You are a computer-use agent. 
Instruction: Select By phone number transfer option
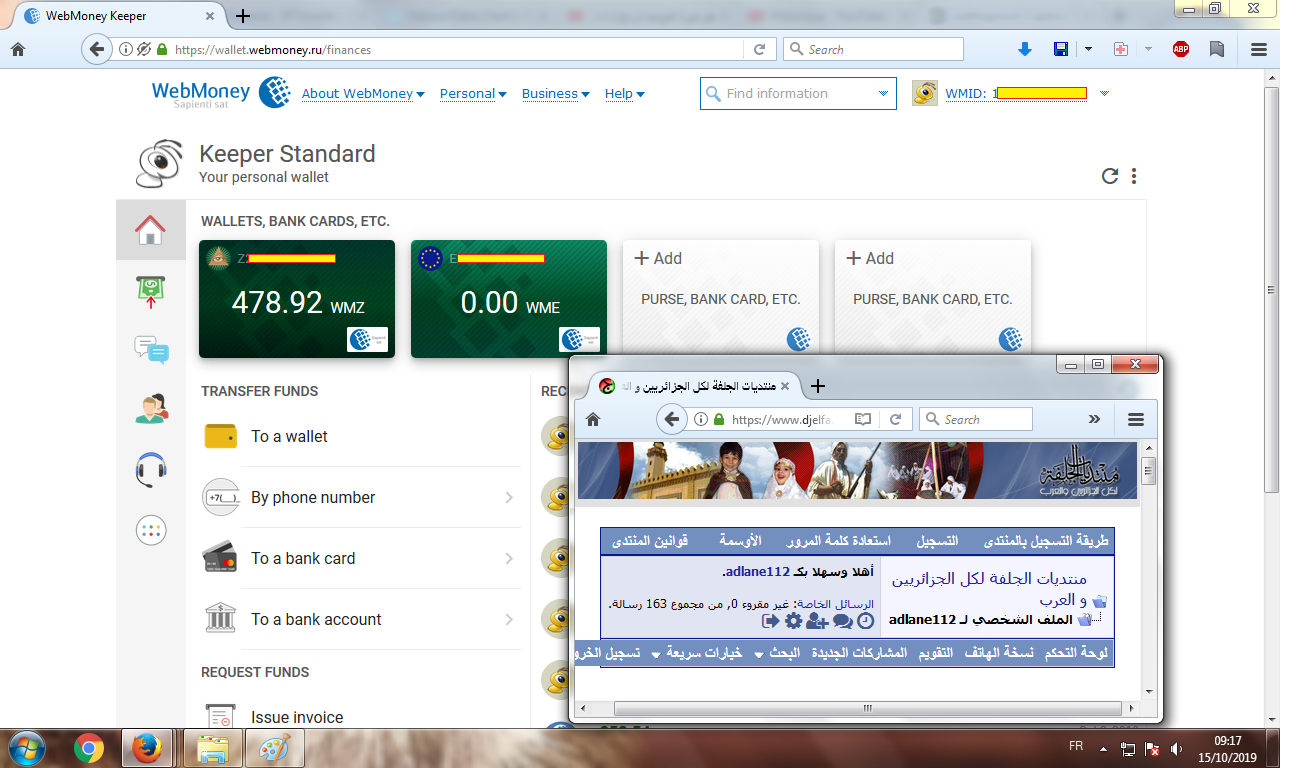tap(361, 498)
